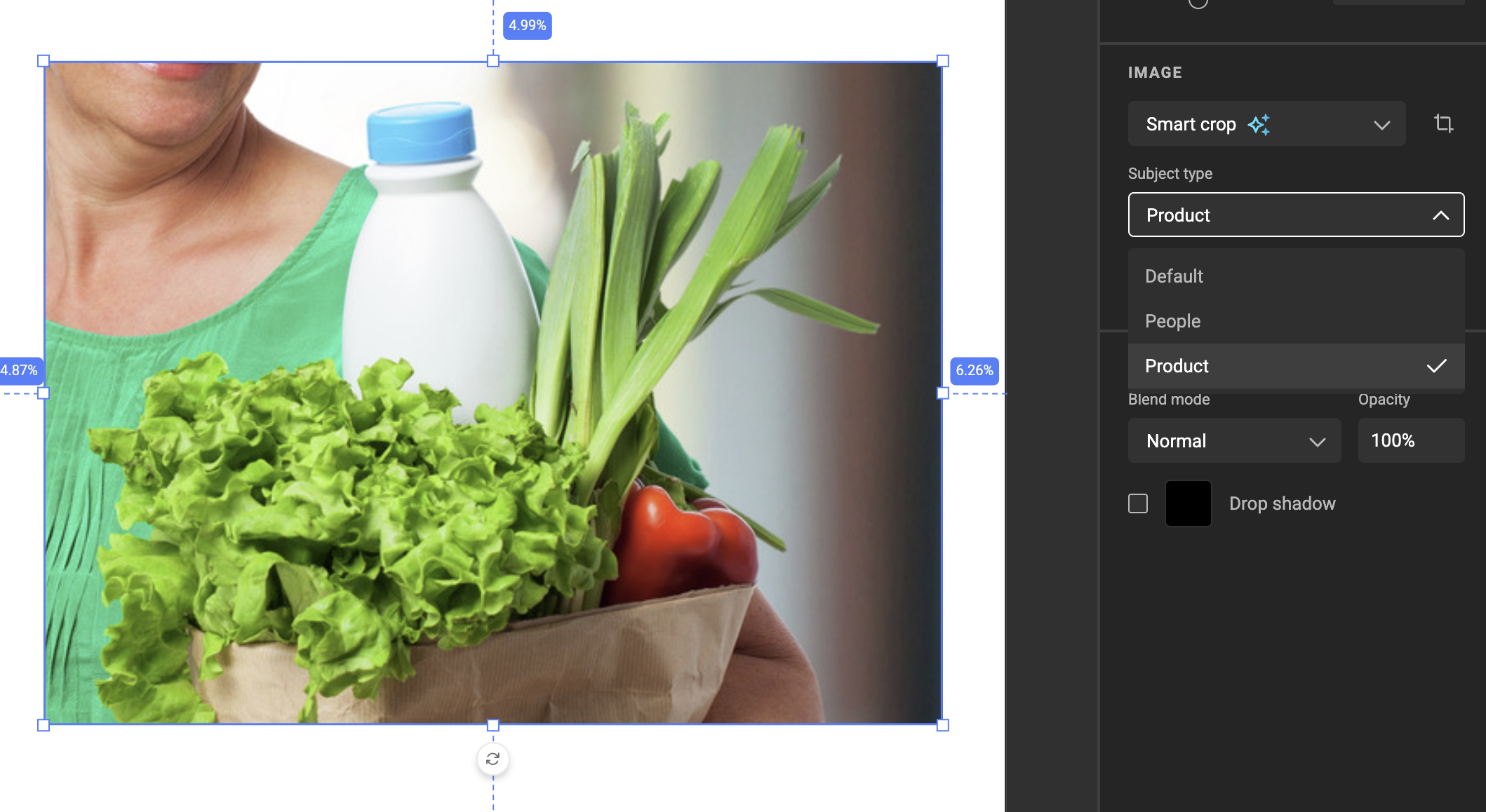The width and height of the screenshot is (1486, 812).
Task: Open the Smart crop dropdown
Action: point(1266,124)
